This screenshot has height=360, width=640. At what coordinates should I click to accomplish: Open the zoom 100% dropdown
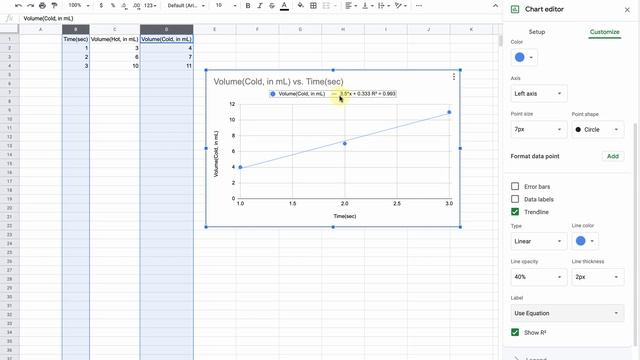(x=78, y=6)
